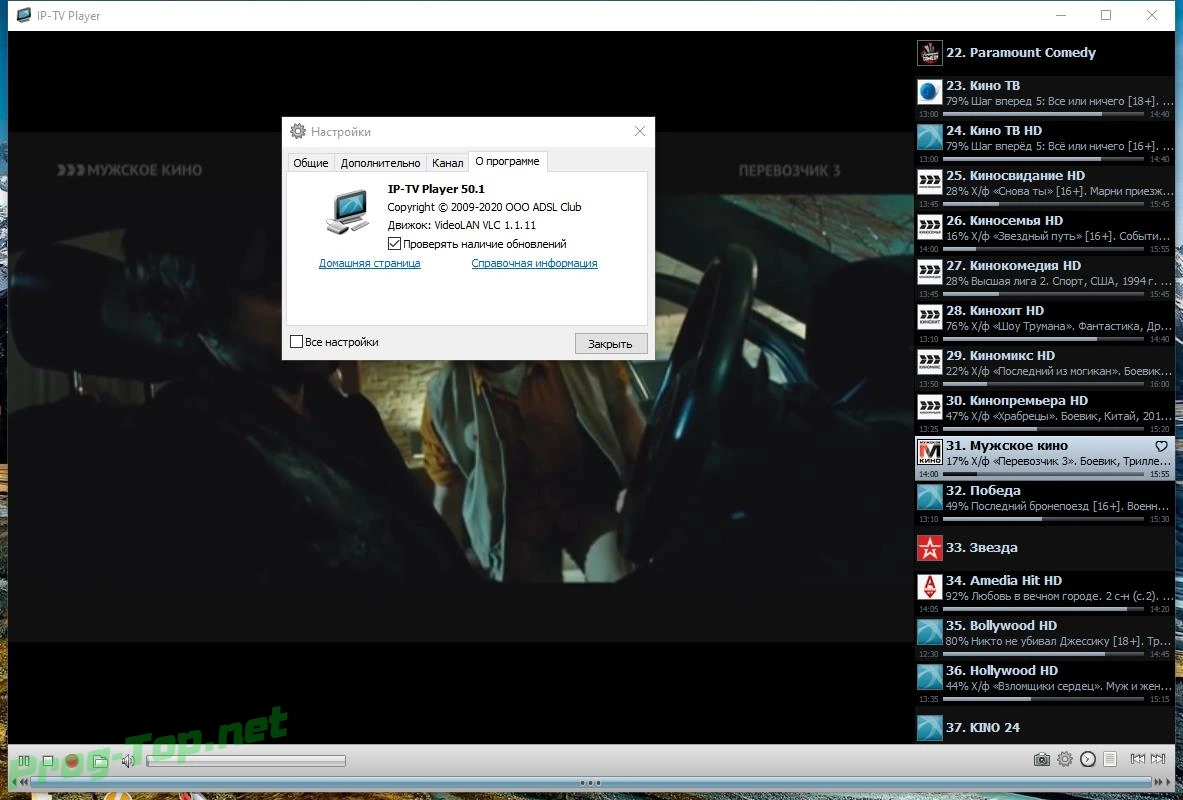Toggle the channel list page icon
Screen dimensions: 1183x800
click(x=1110, y=759)
